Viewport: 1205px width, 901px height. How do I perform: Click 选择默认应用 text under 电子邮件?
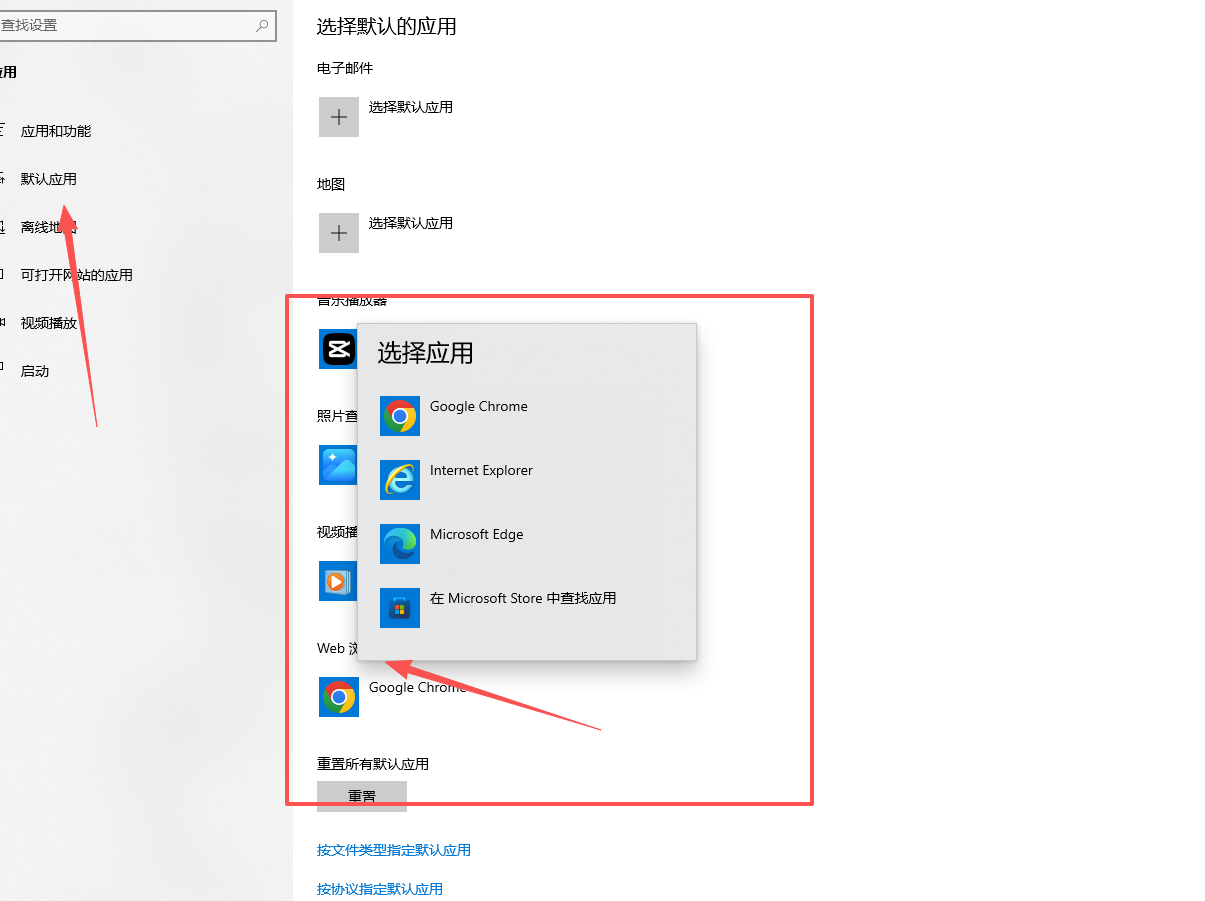[x=411, y=107]
